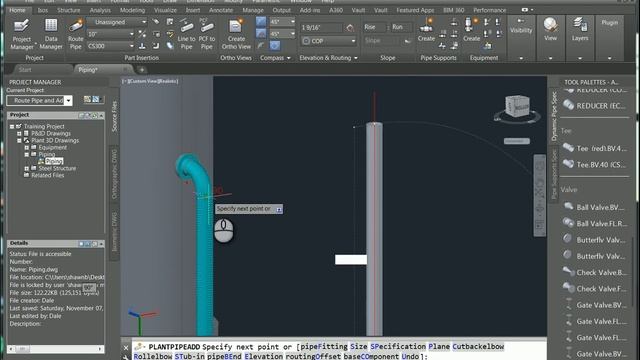Viewport: 640px width, 360px height.
Task: Click the Run slope input field
Action: tap(401, 27)
